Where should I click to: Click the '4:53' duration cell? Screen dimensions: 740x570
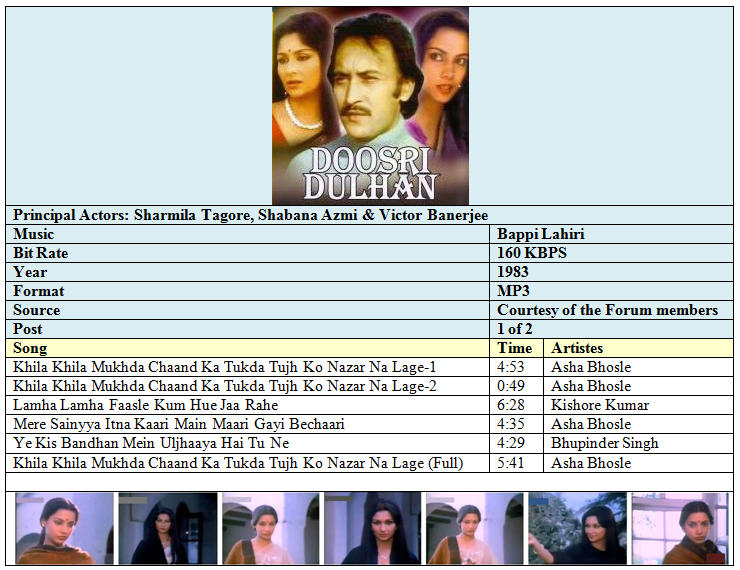click(517, 367)
